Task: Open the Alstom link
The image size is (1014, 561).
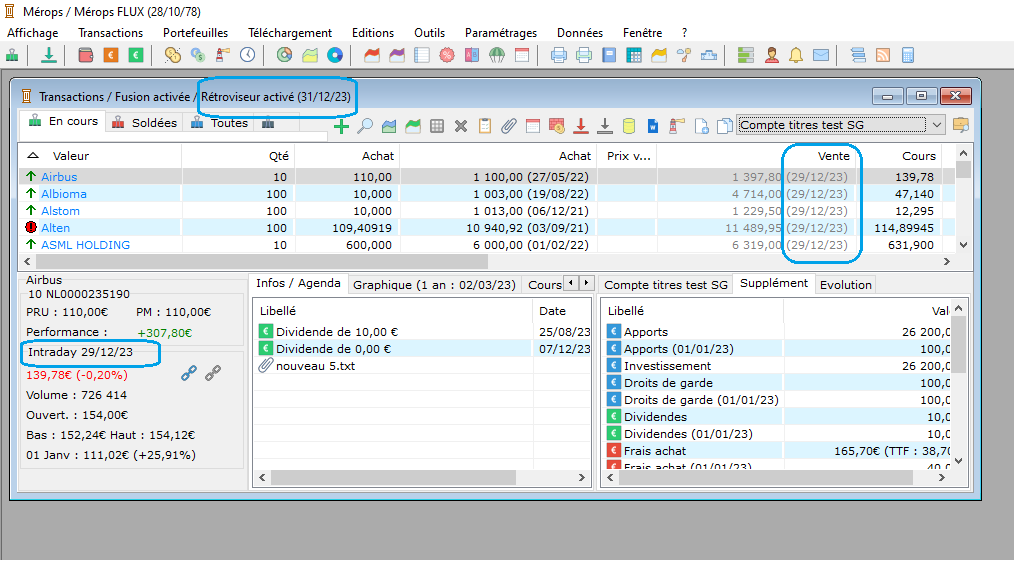Action: pyautogui.click(x=60, y=211)
